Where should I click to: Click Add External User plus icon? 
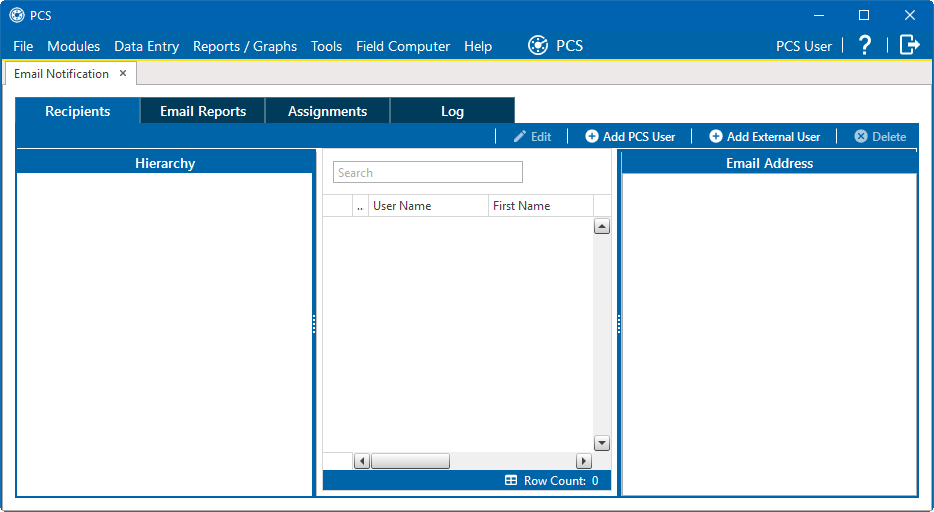[716, 136]
